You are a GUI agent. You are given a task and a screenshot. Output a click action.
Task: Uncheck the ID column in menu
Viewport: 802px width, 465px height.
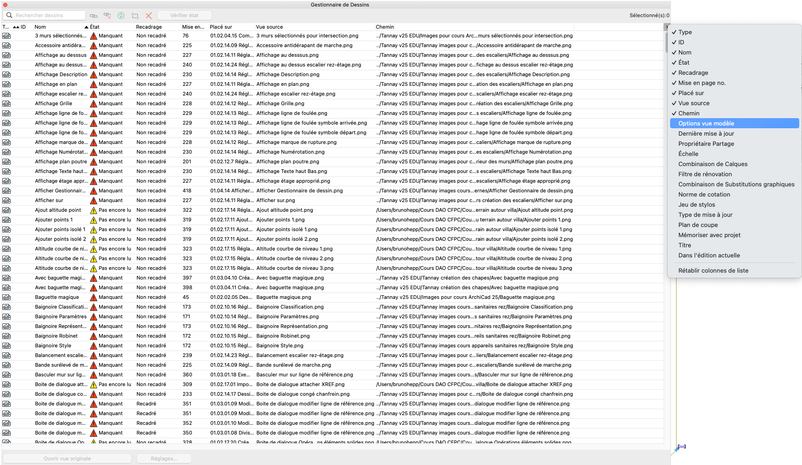(x=734, y=42)
